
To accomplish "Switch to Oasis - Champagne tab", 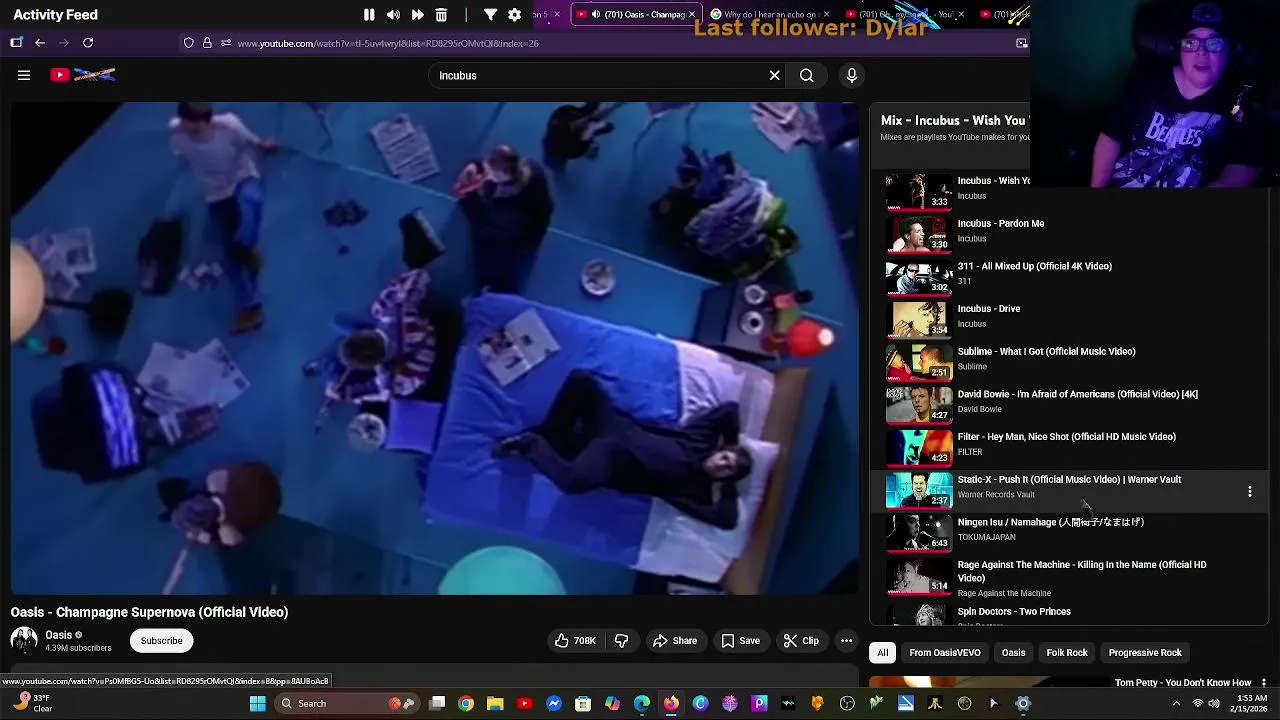I will 636,14.
